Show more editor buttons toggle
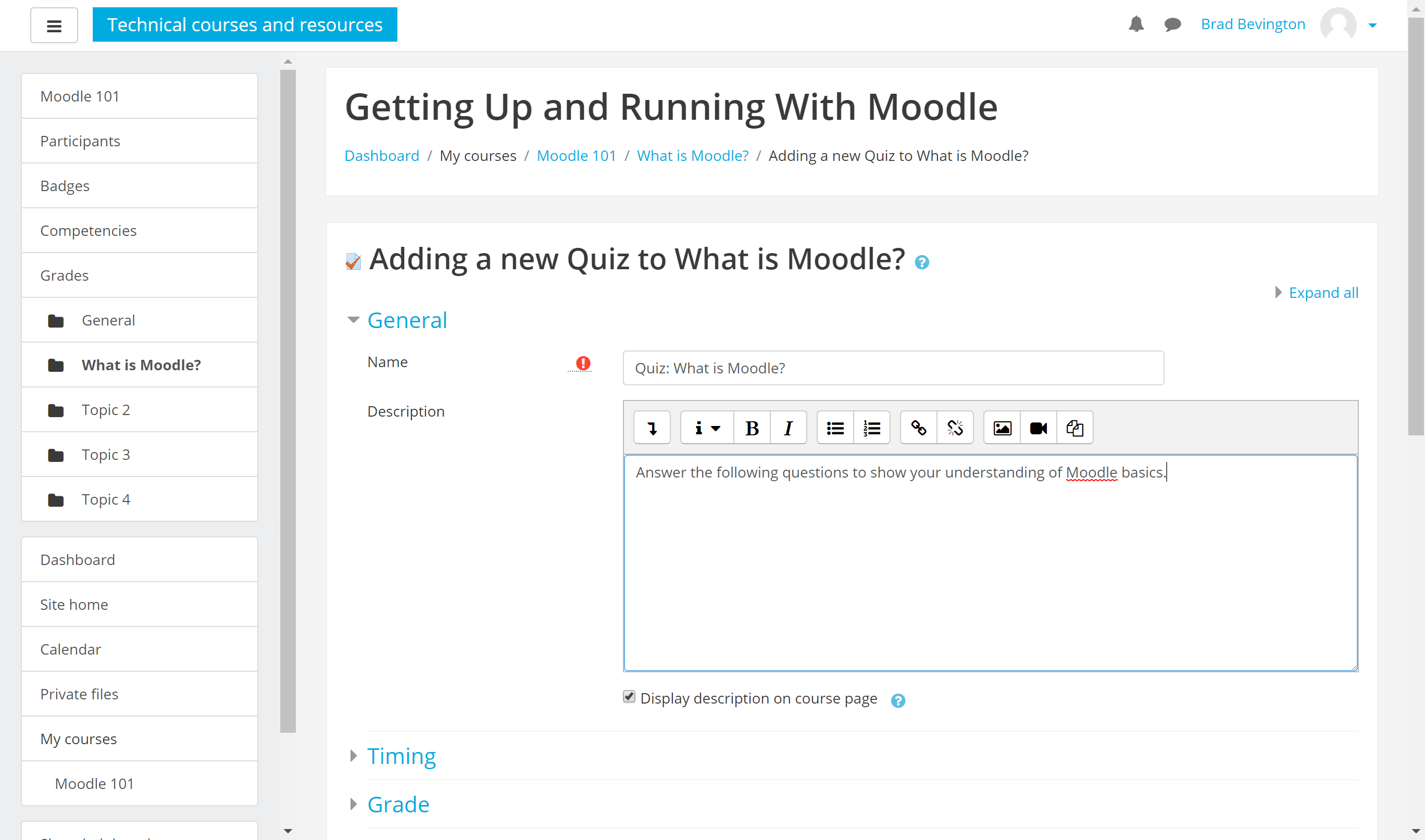1425x840 pixels. coord(652,428)
